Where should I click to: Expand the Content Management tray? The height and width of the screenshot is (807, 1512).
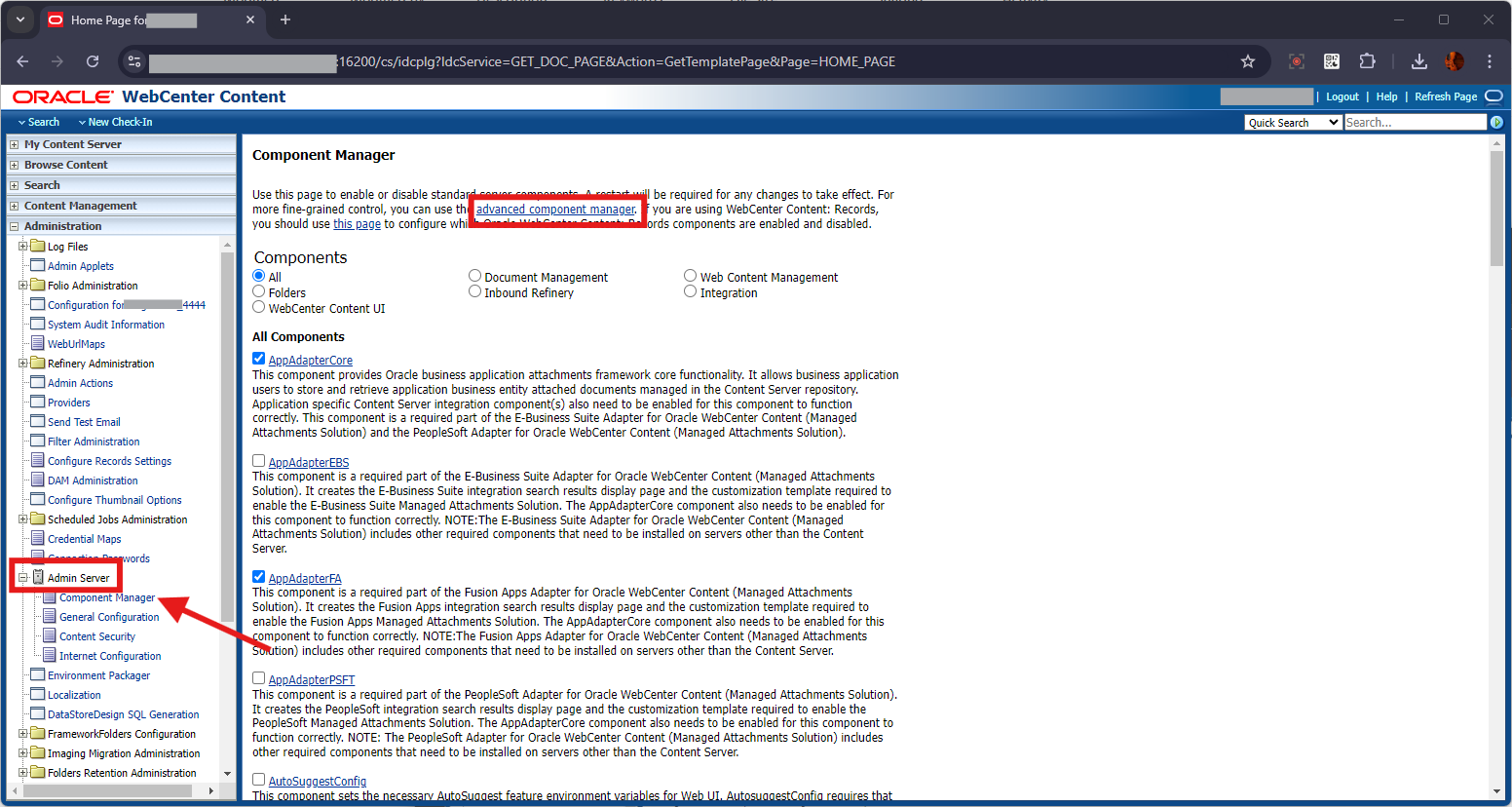click(x=14, y=206)
